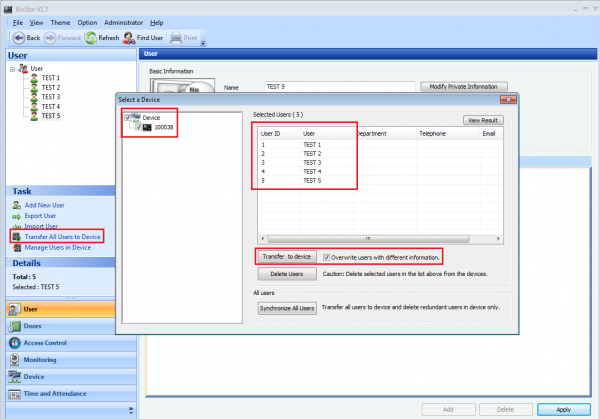Click Export User task icon

click(16, 215)
